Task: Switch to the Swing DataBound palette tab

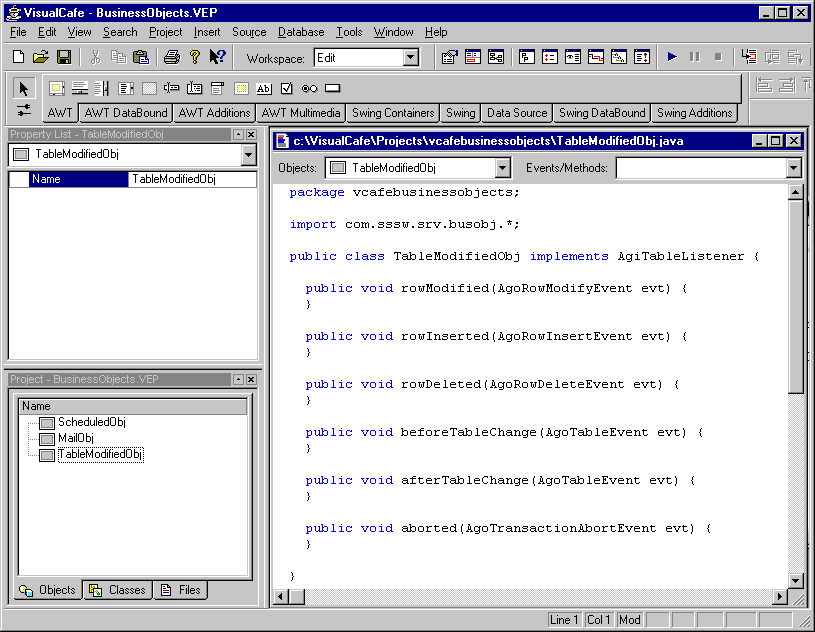Action: 602,113
